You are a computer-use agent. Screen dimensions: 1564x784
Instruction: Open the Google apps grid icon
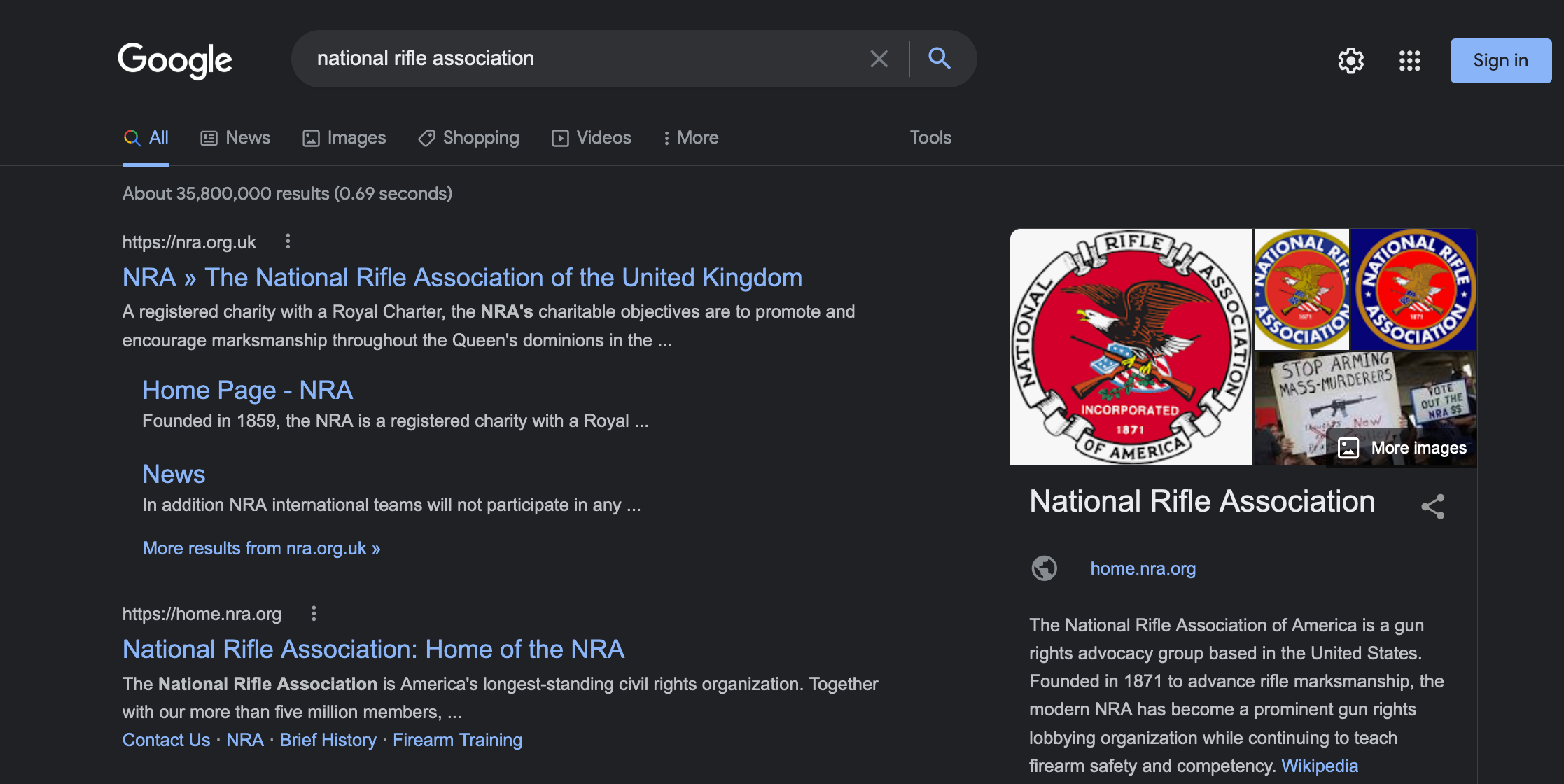[x=1409, y=61]
